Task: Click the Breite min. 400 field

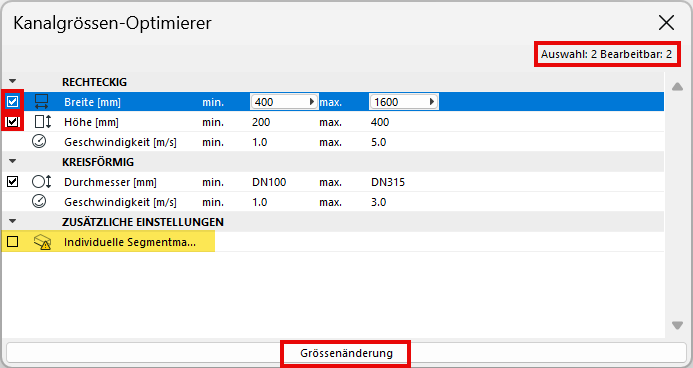Action: pos(284,102)
